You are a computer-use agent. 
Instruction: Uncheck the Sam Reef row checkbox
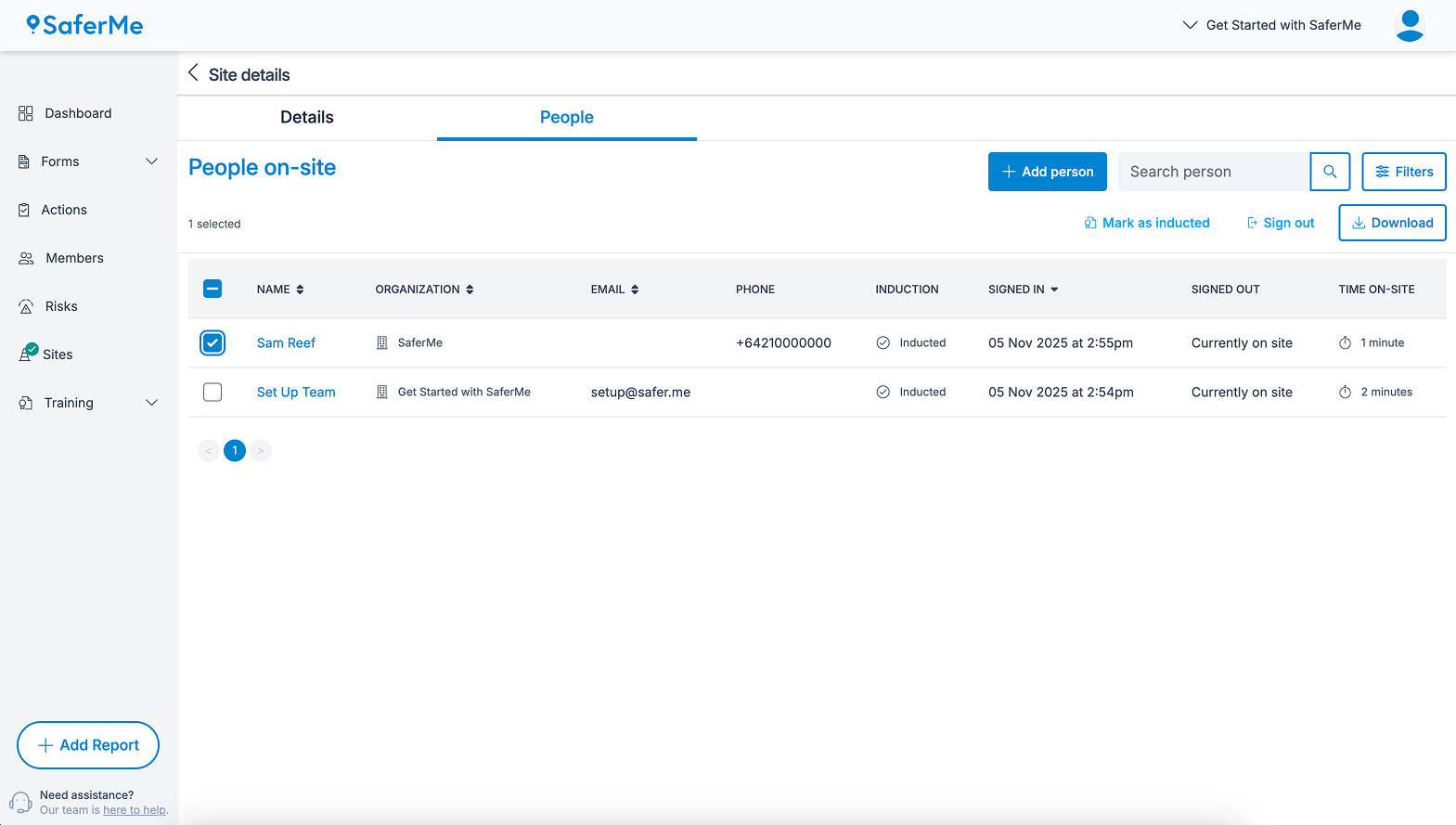pyautogui.click(x=213, y=343)
